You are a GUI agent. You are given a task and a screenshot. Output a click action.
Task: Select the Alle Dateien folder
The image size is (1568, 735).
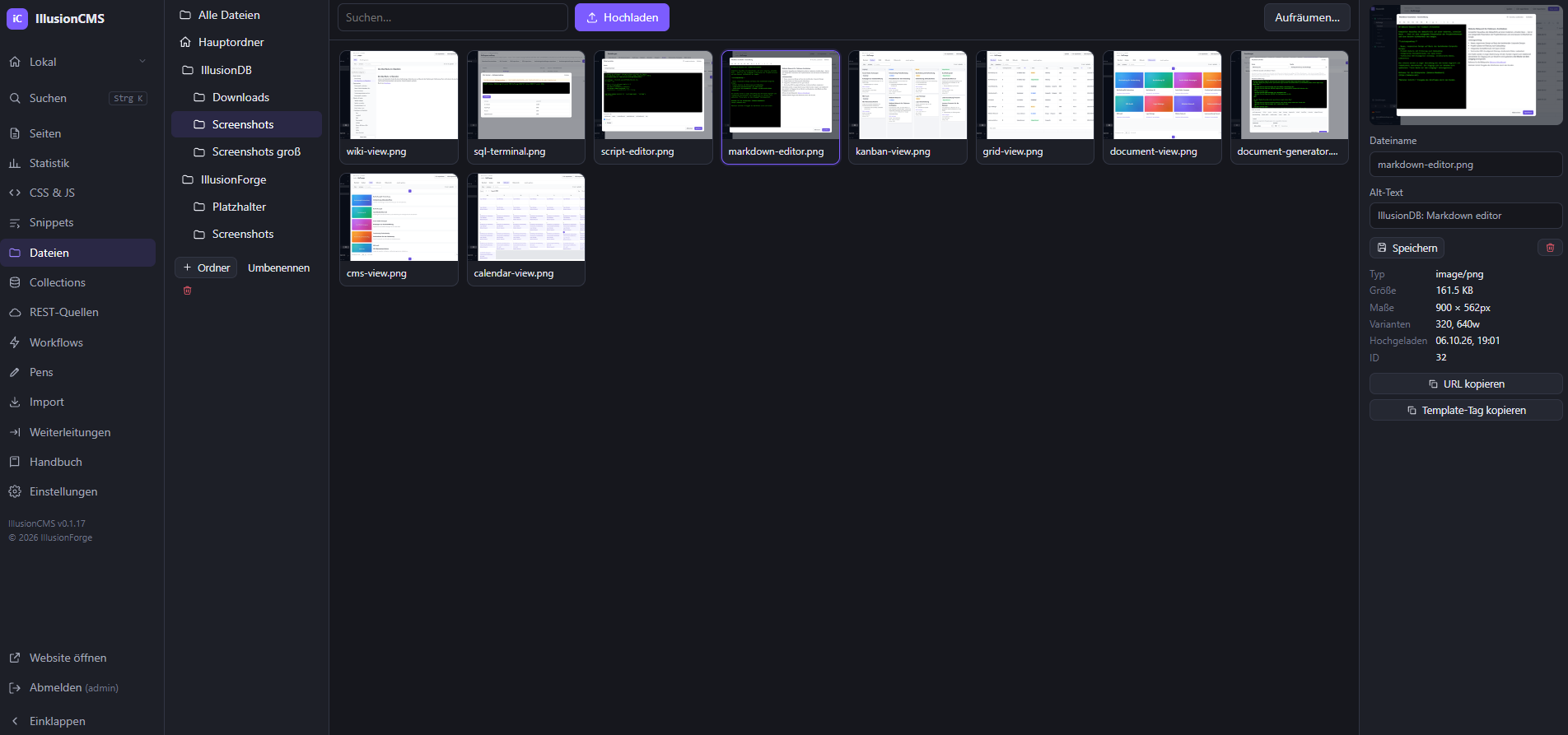pos(246,15)
